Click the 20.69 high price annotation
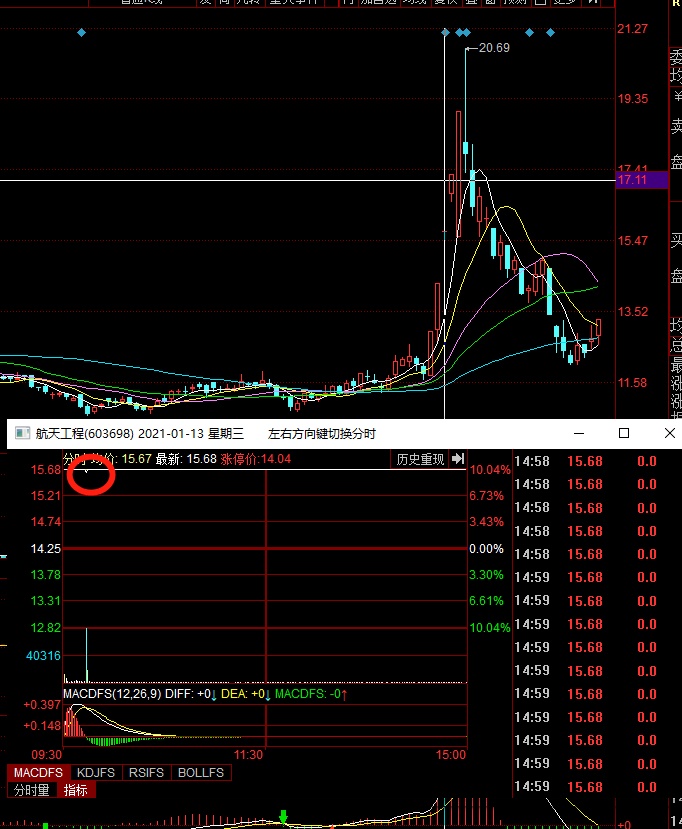 pos(494,48)
